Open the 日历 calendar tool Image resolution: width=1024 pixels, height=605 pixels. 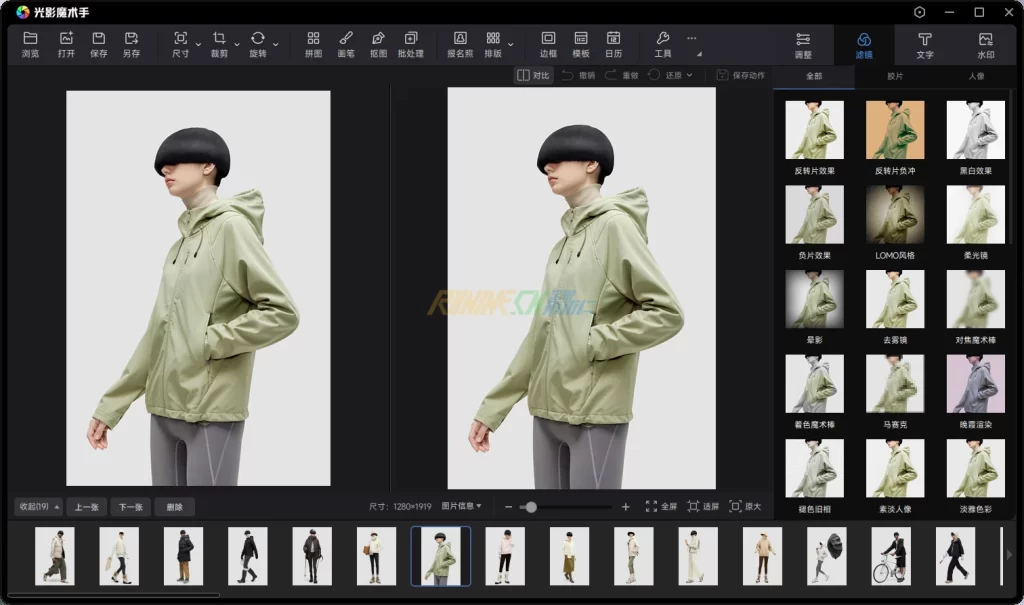click(x=613, y=44)
